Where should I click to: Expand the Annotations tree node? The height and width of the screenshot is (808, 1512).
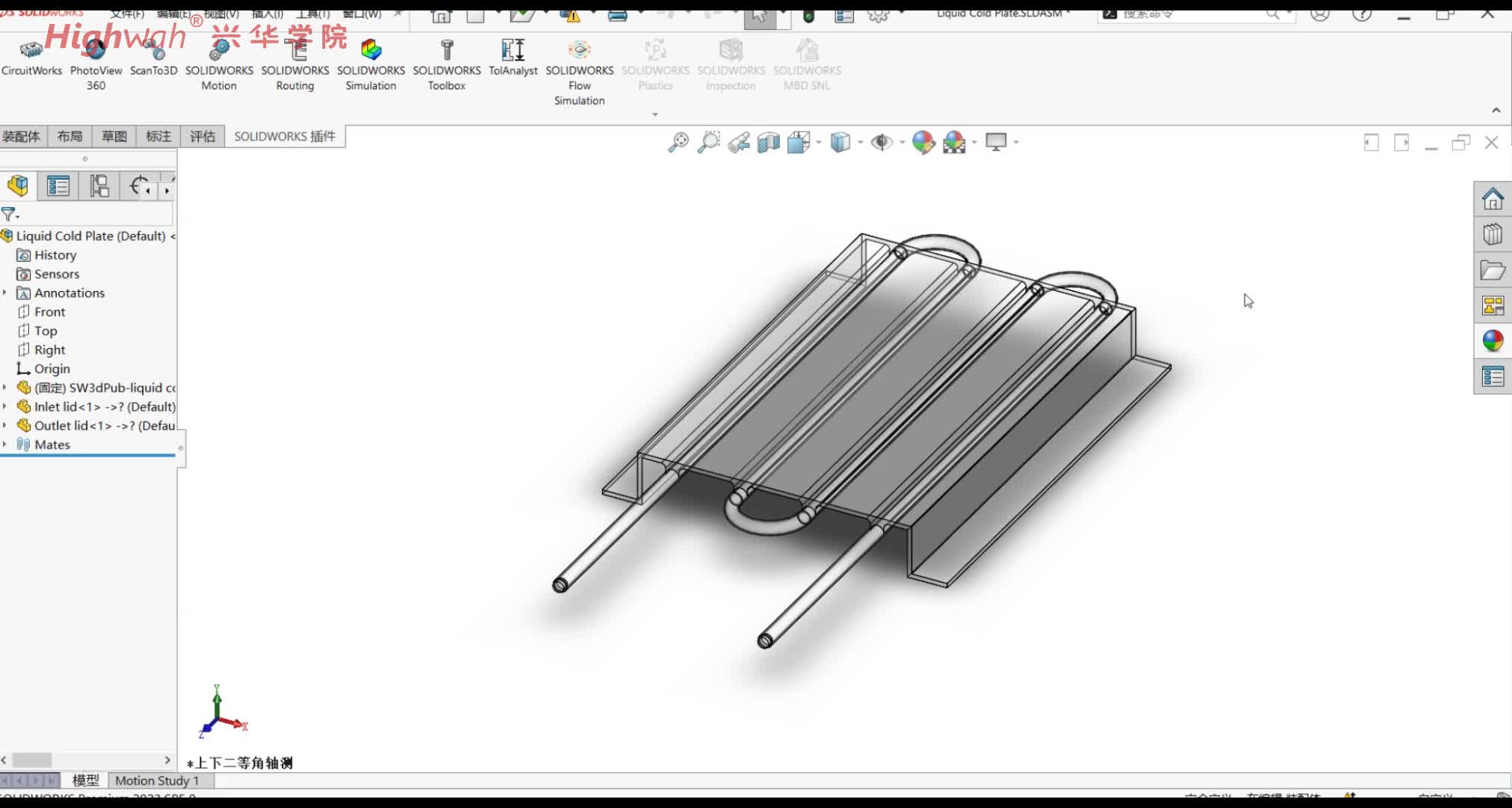pos(5,293)
